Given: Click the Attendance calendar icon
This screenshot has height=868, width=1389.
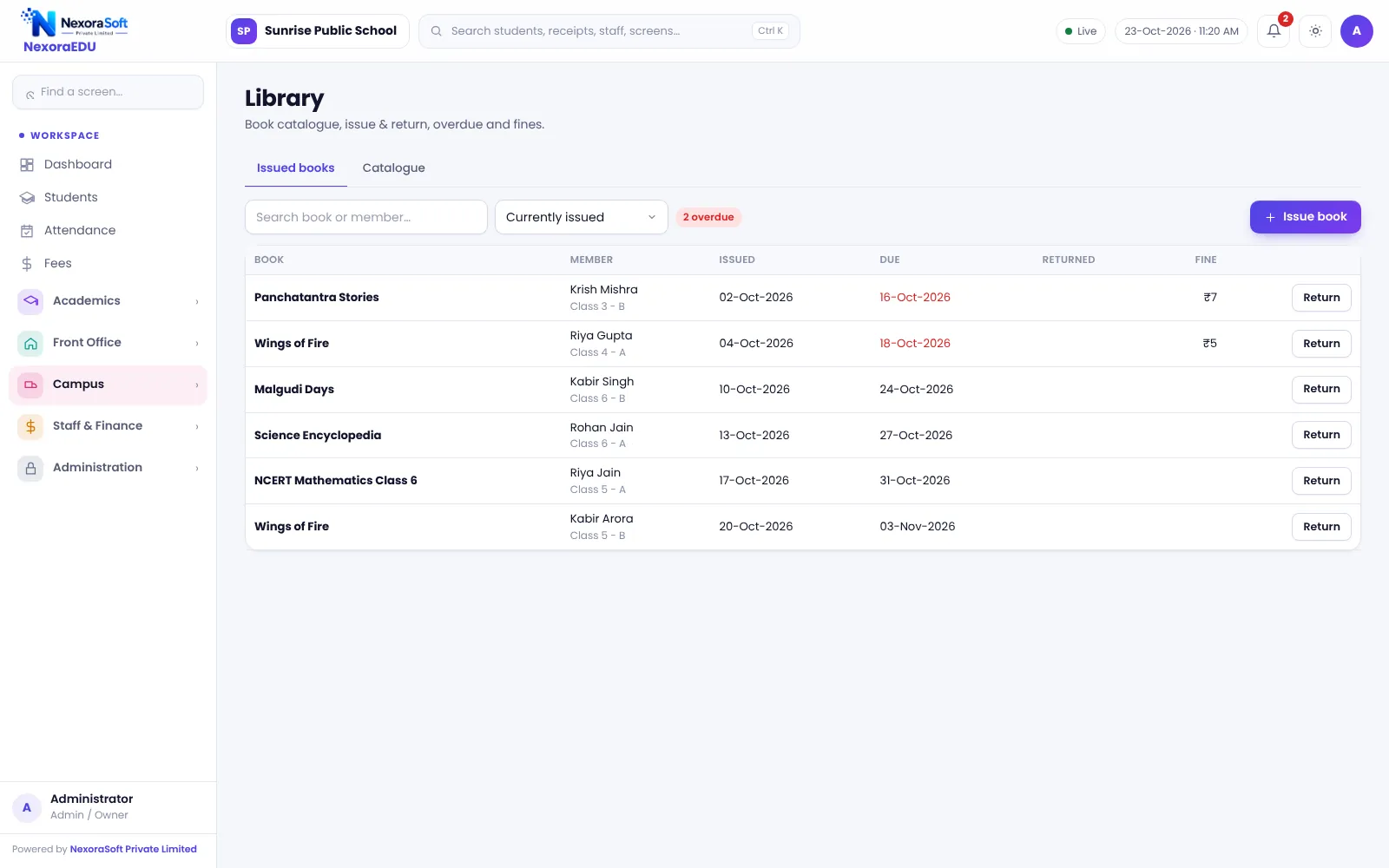Looking at the screenshot, I should tap(27, 231).
